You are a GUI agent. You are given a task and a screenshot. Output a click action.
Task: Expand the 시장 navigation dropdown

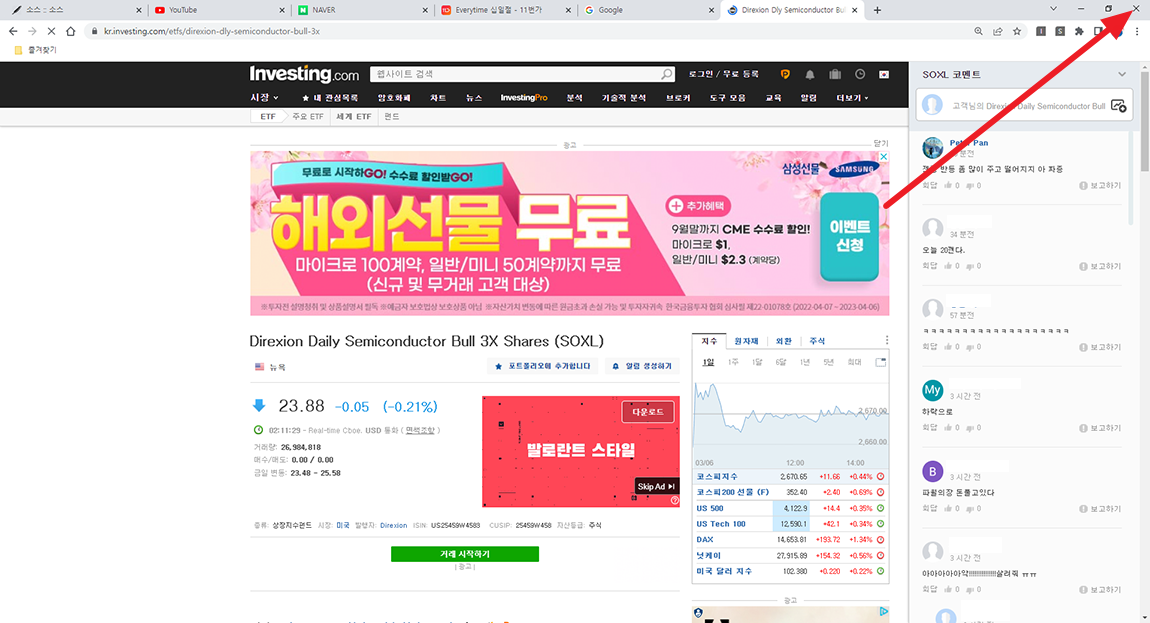tap(264, 98)
